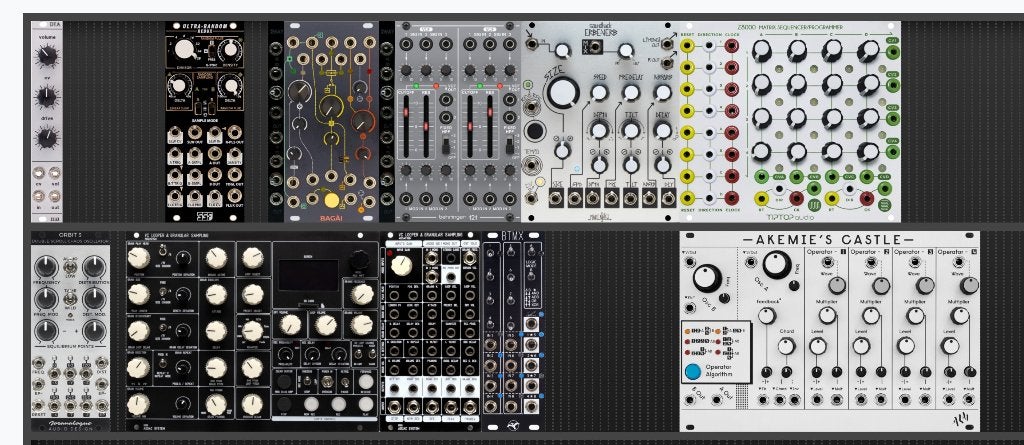Screen dimensions: 1024x445
Task: Click the Feedback knob on Akemie's Castle
Action: tap(766, 316)
